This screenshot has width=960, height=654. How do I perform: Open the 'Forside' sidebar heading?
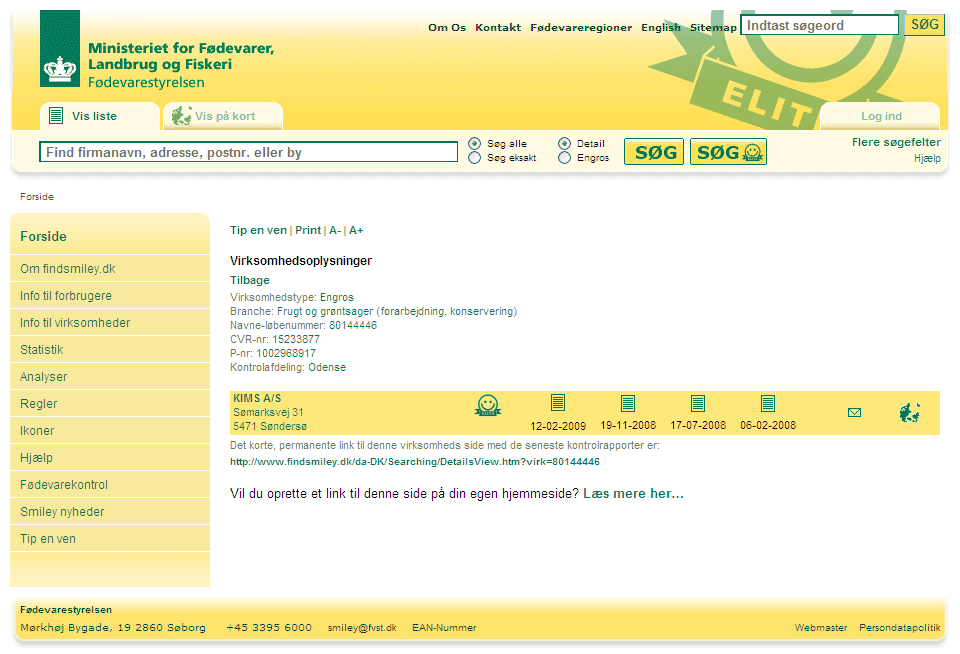point(43,236)
